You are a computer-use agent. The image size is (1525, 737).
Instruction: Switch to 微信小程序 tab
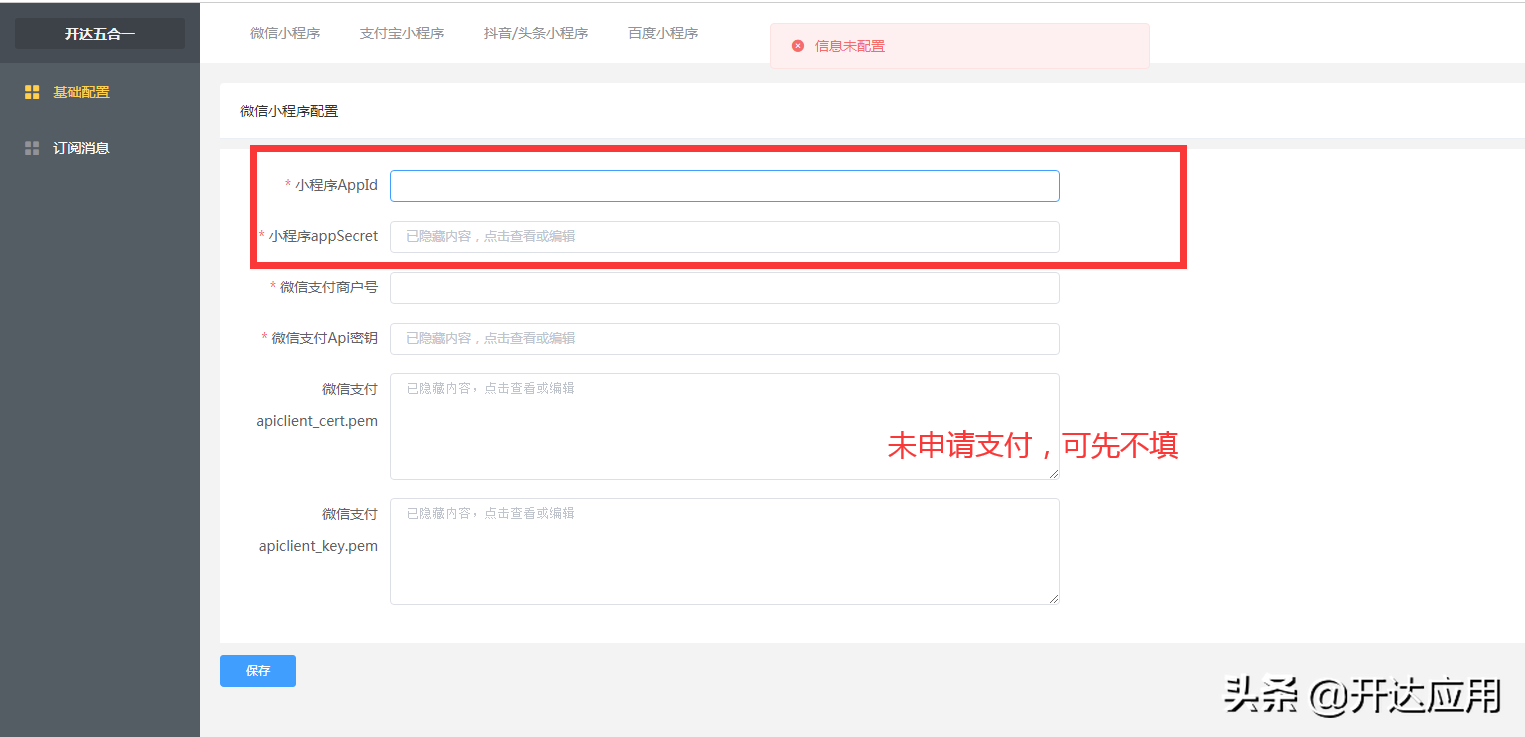285,33
